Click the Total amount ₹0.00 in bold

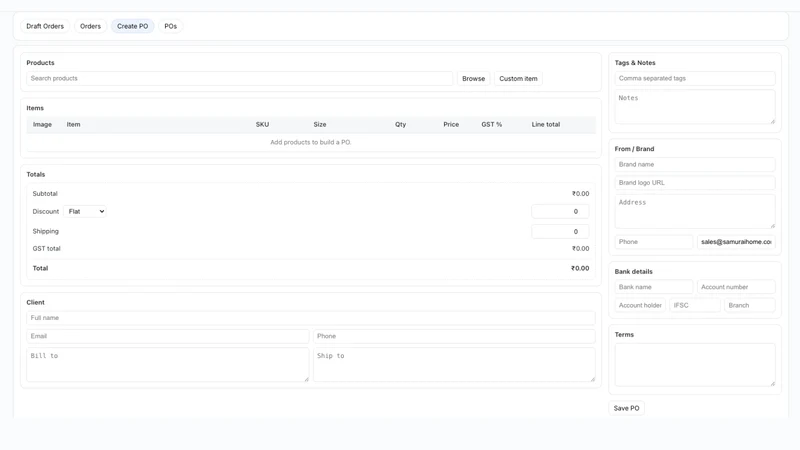(580, 268)
